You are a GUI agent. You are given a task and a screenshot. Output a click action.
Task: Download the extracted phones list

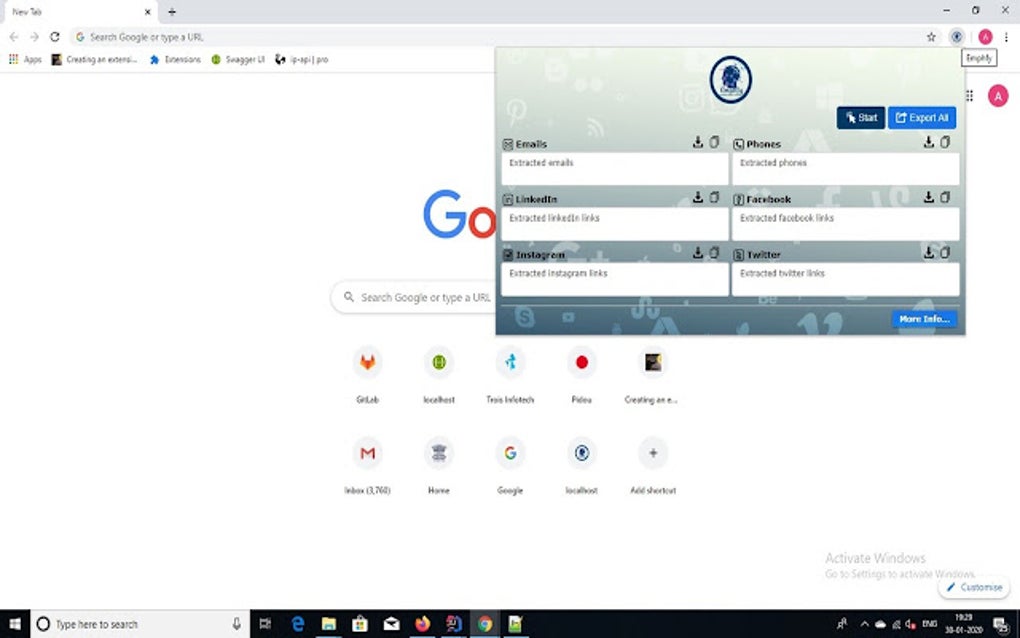tap(929, 142)
